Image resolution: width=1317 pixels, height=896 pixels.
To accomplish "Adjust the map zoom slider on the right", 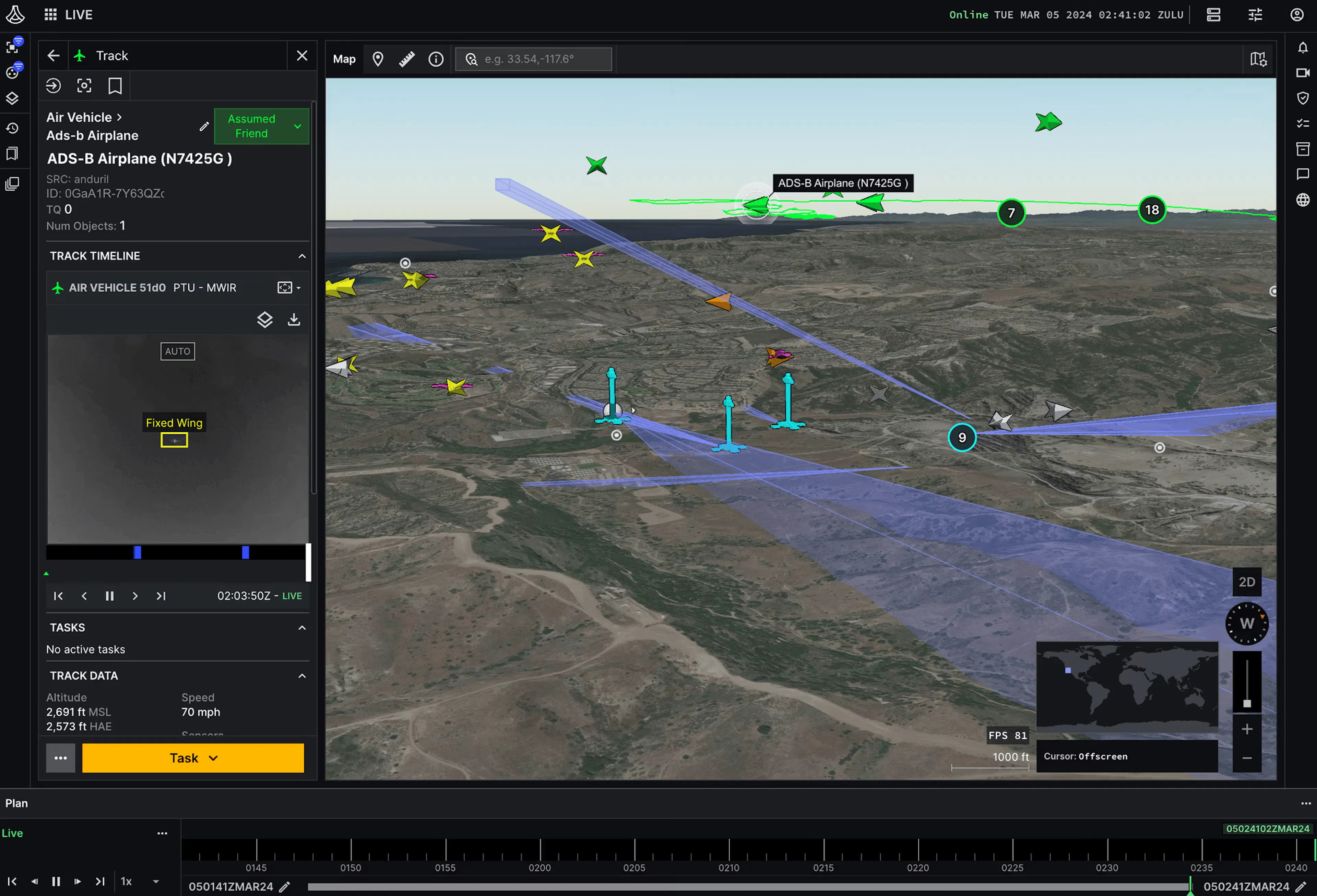I will pyautogui.click(x=1247, y=703).
